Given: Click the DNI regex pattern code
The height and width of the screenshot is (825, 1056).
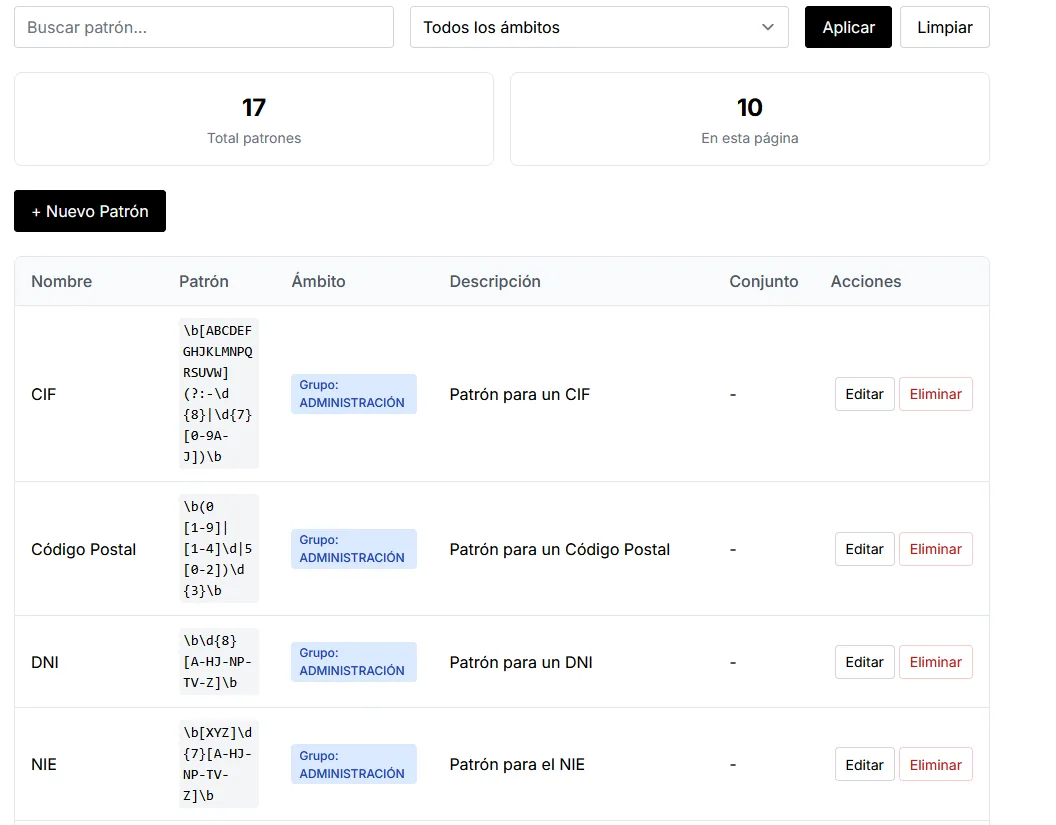Looking at the screenshot, I should coord(218,661).
